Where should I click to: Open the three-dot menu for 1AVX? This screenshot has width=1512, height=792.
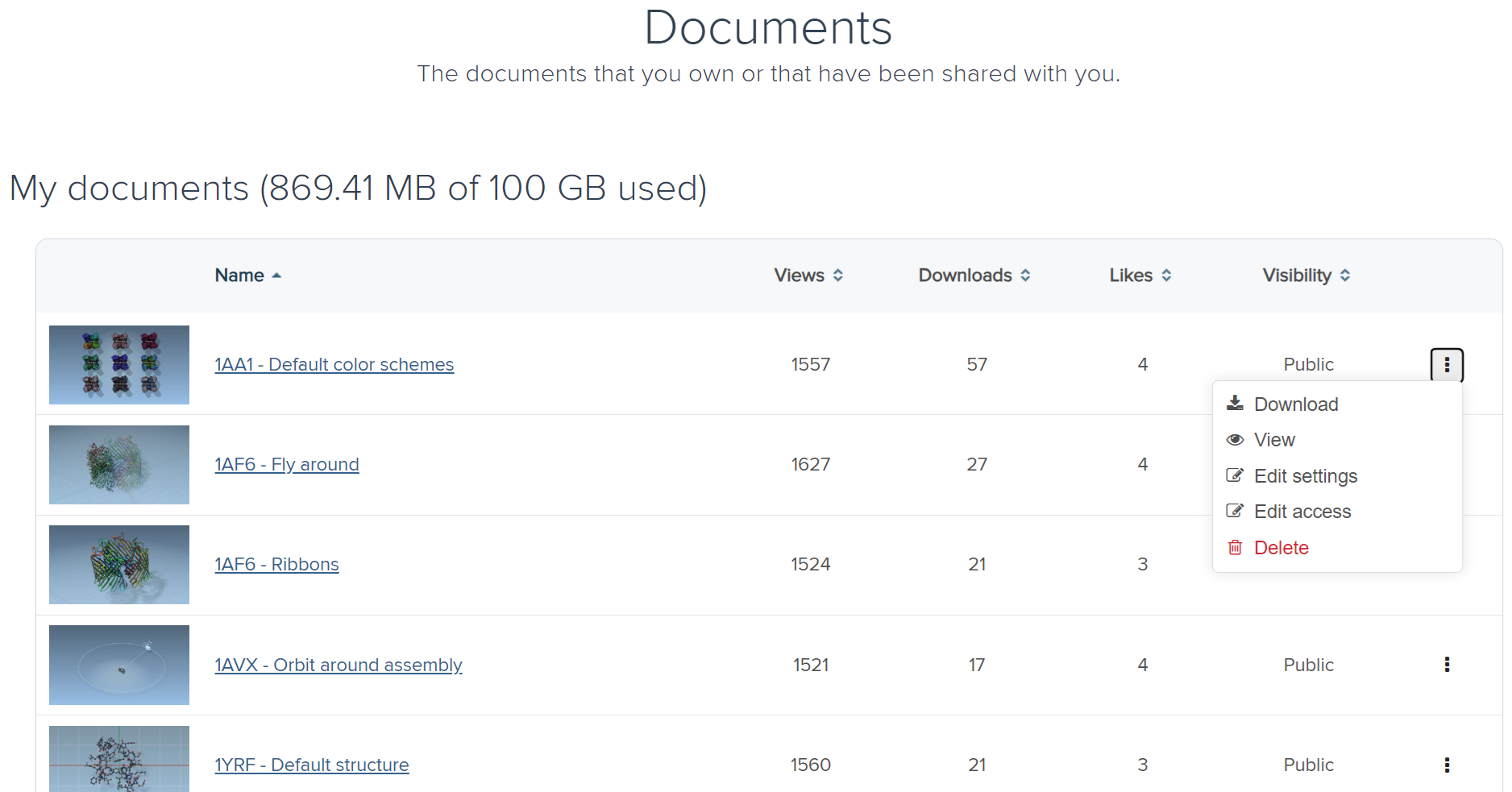[1447, 665]
